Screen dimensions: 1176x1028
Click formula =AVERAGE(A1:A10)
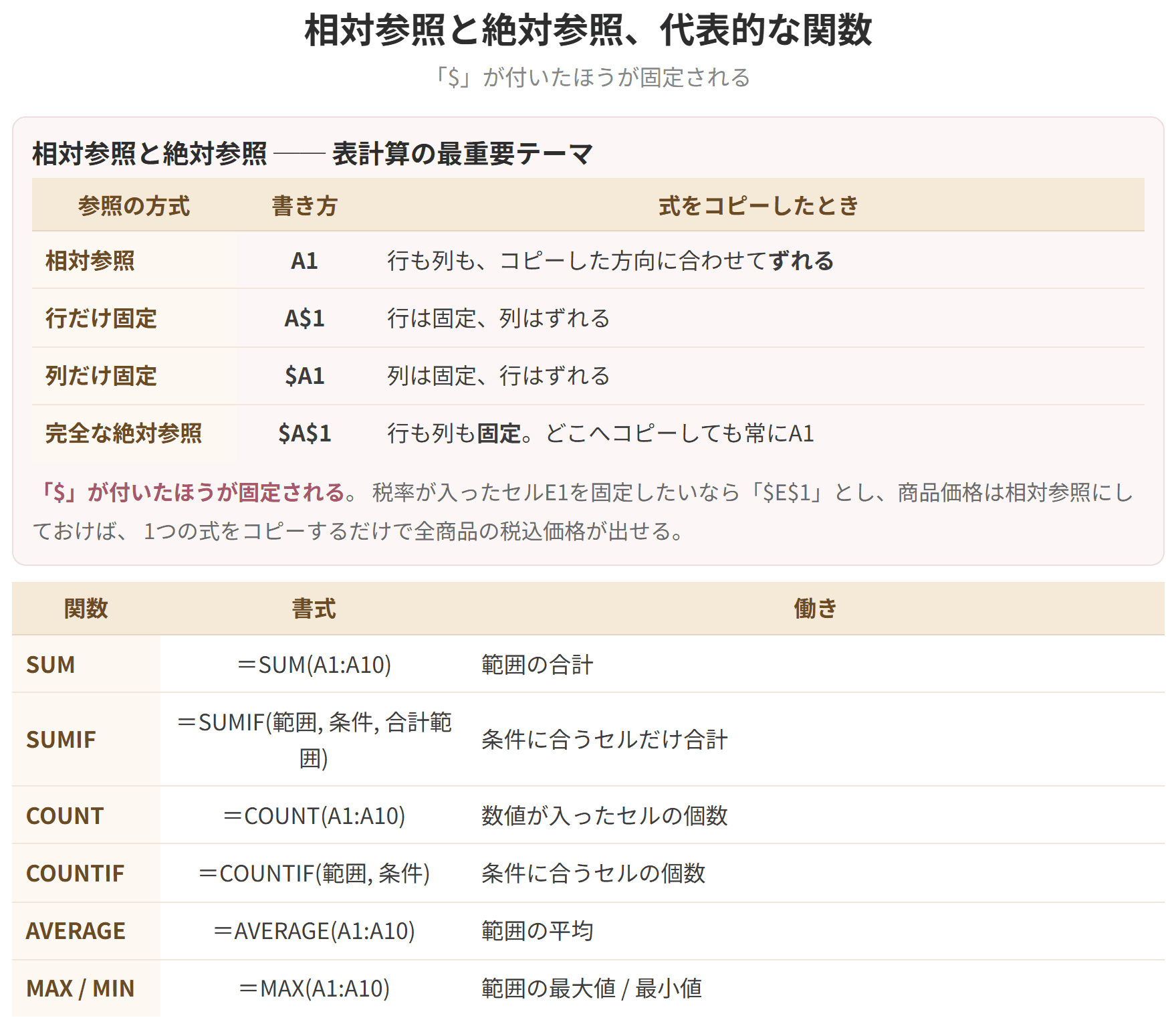coord(314,931)
